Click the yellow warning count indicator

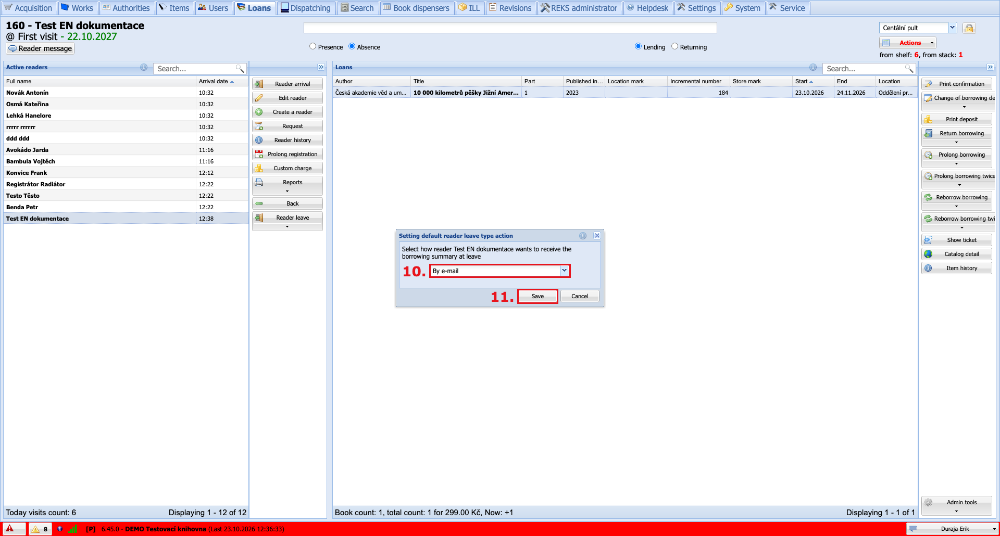40,529
